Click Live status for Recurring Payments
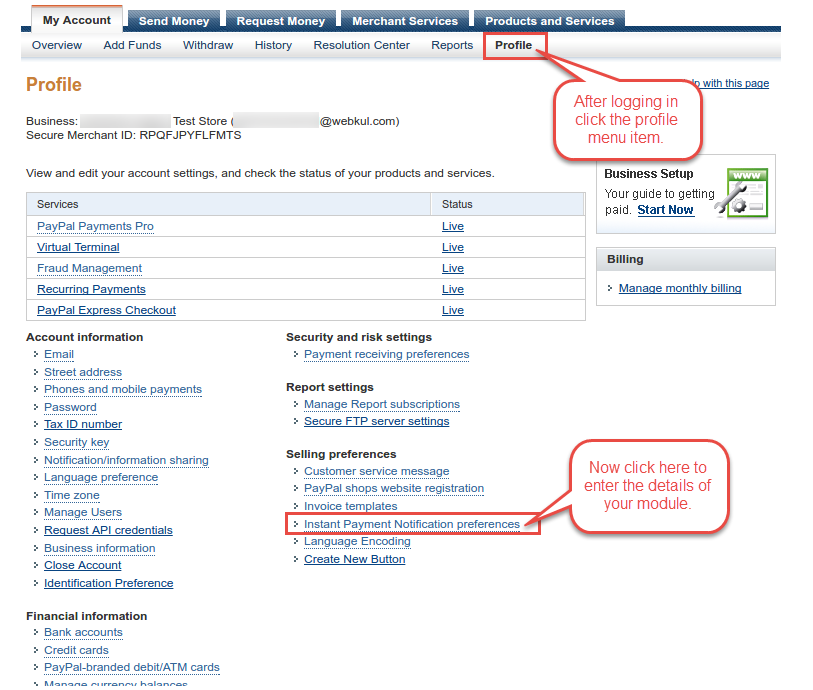 pyautogui.click(x=453, y=289)
